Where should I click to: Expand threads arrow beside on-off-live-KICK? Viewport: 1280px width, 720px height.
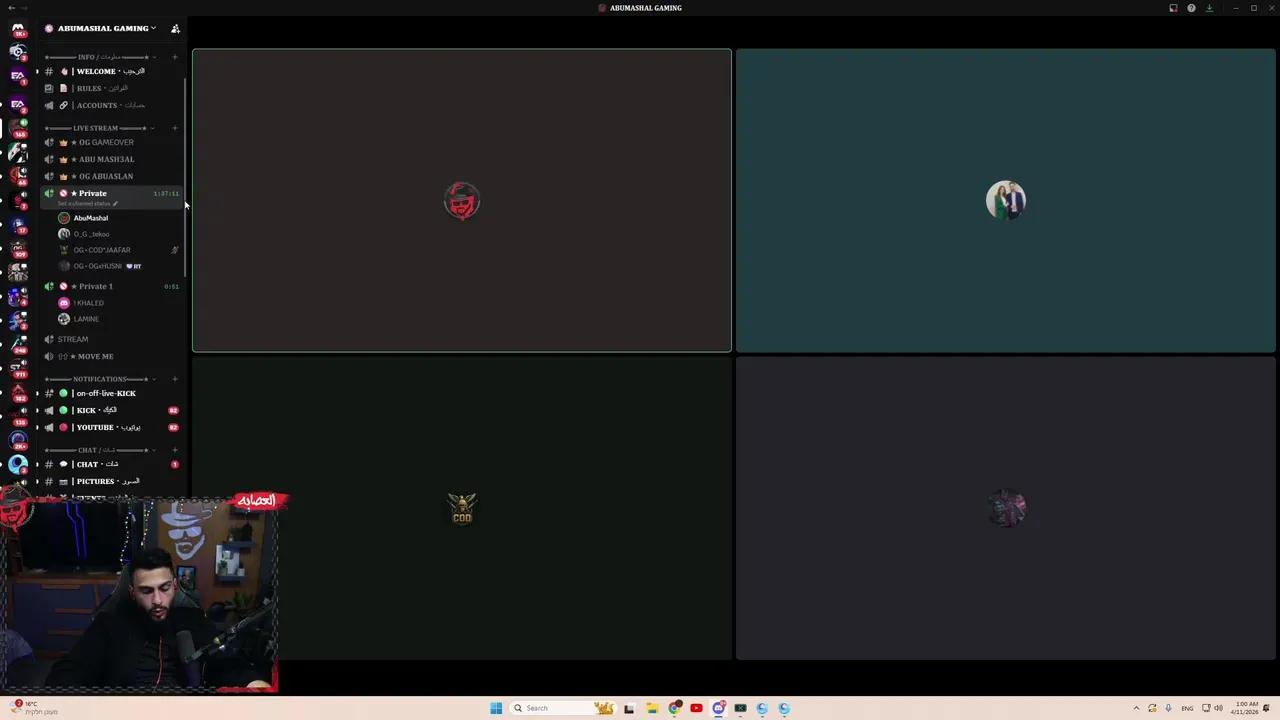(x=37, y=393)
